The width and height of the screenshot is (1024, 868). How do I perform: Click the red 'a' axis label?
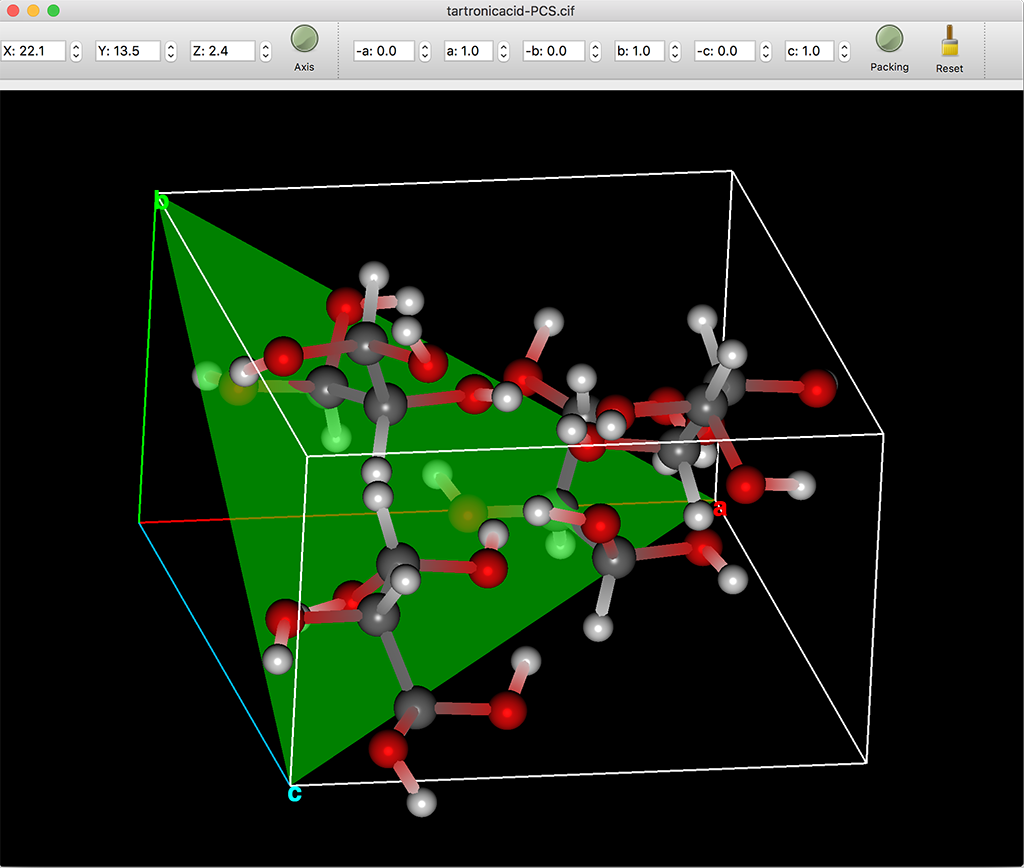coord(718,509)
